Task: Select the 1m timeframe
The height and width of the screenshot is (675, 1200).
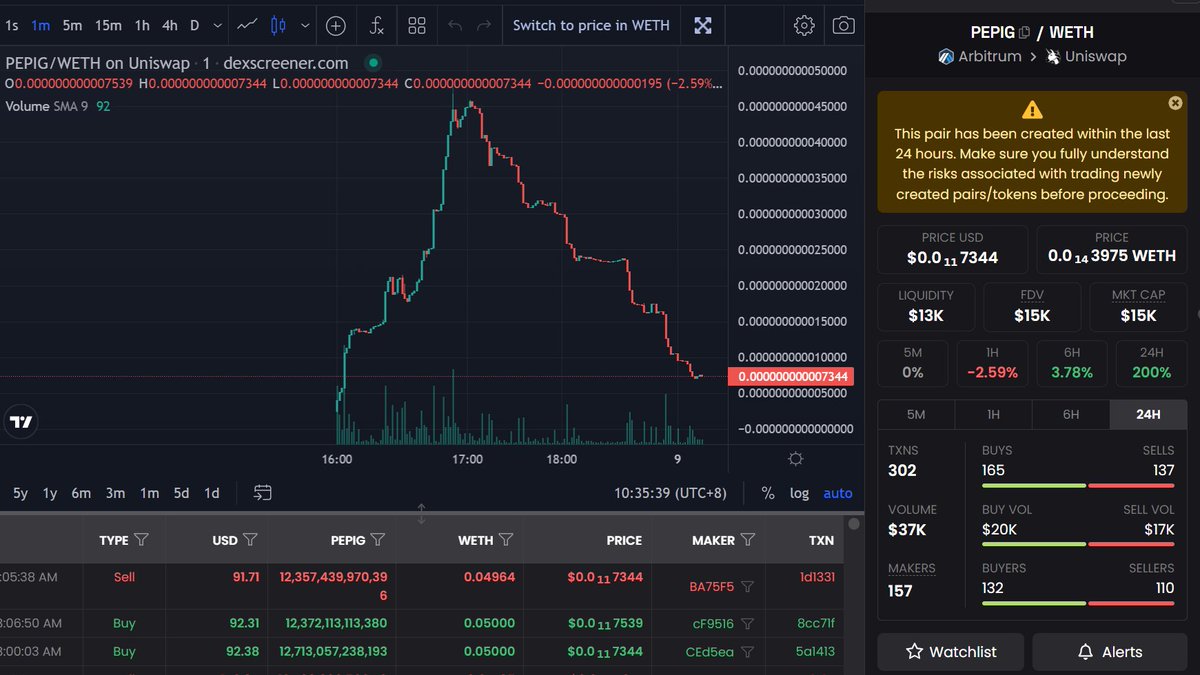Action: coord(41,25)
